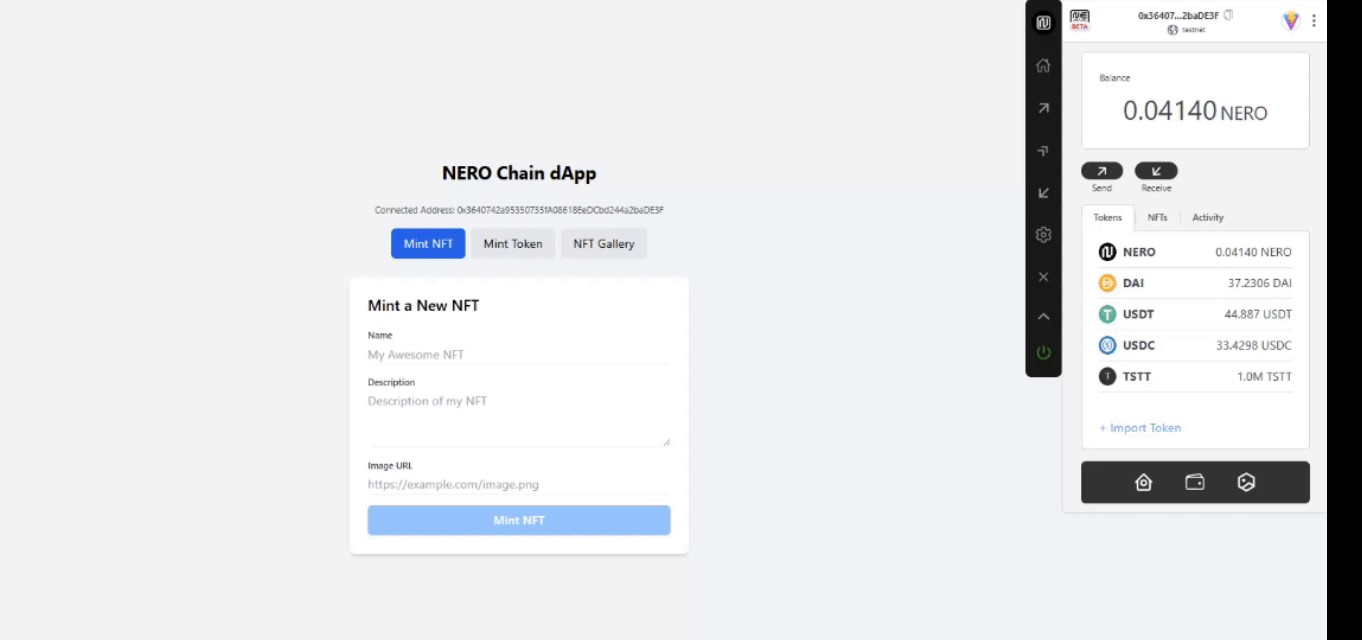The height and width of the screenshot is (640, 1362).
Task: Click the home icon in the dark sidebar
Action: (1043, 66)
